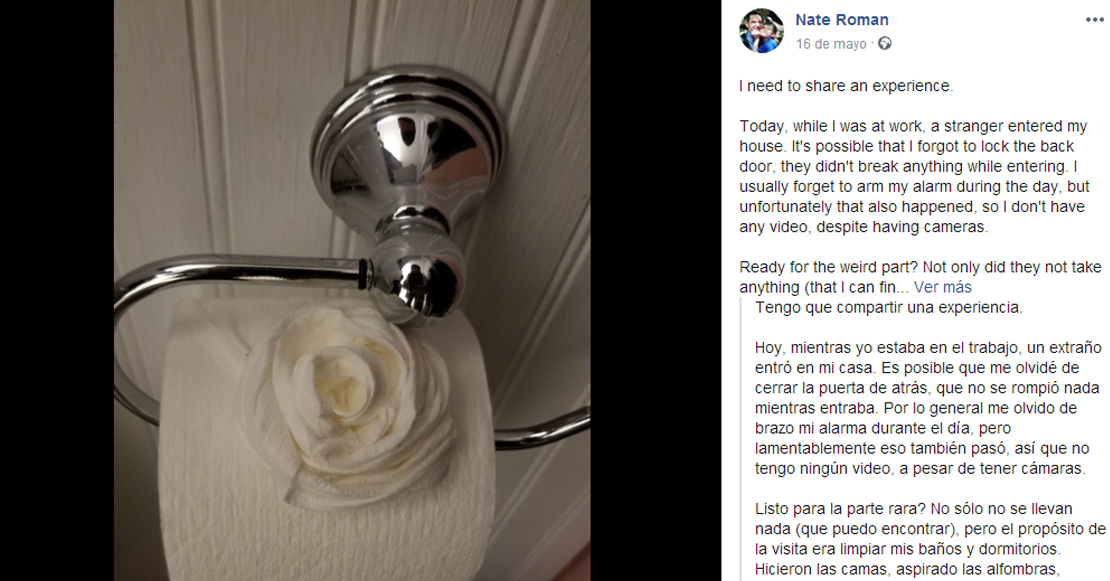Click the 'Hoy, mientras yo estaba' paragraph
This screenshot has height=581, width=1110.
[x=928, y=408]
